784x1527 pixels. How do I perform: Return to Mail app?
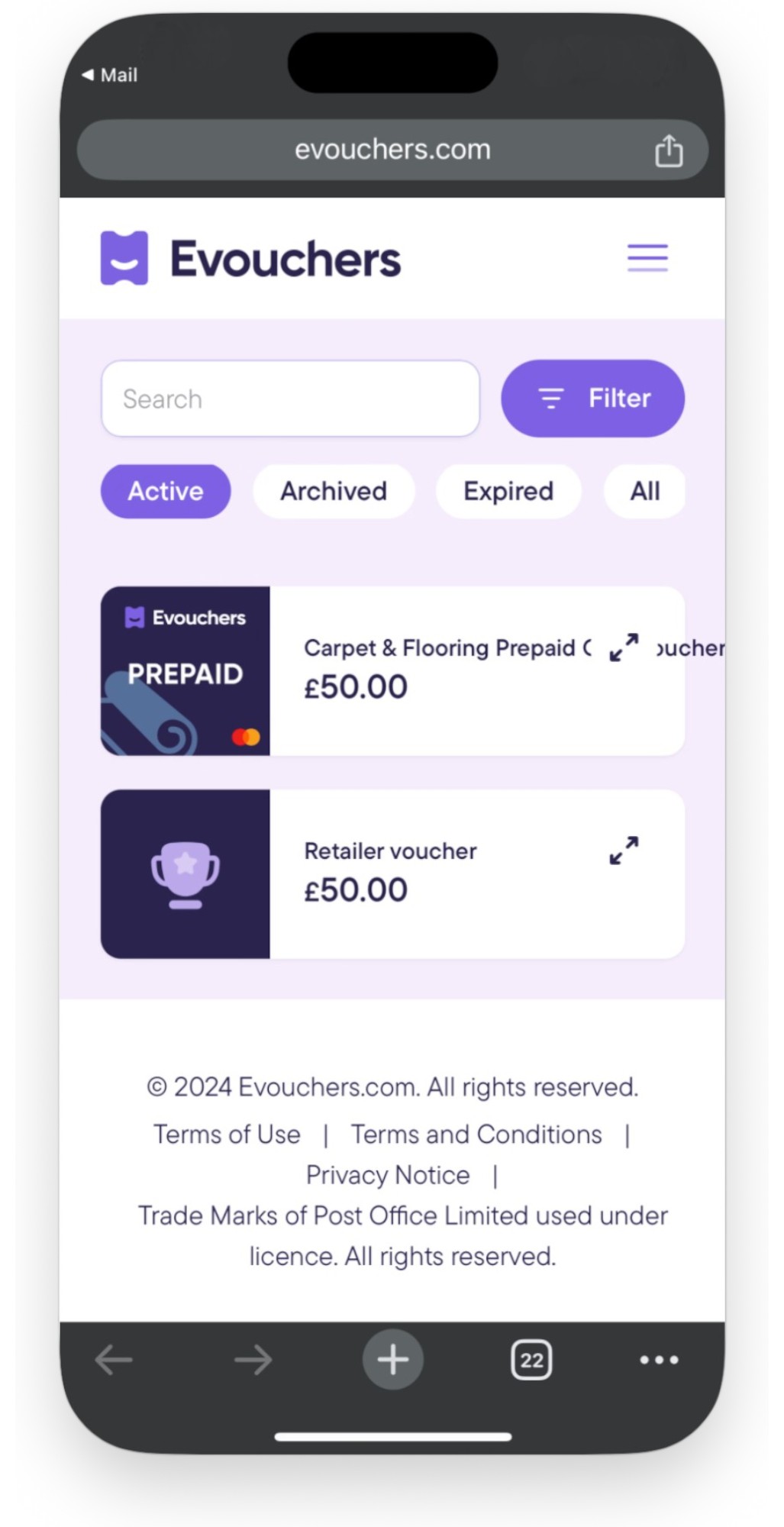click(x=110, y=75)
